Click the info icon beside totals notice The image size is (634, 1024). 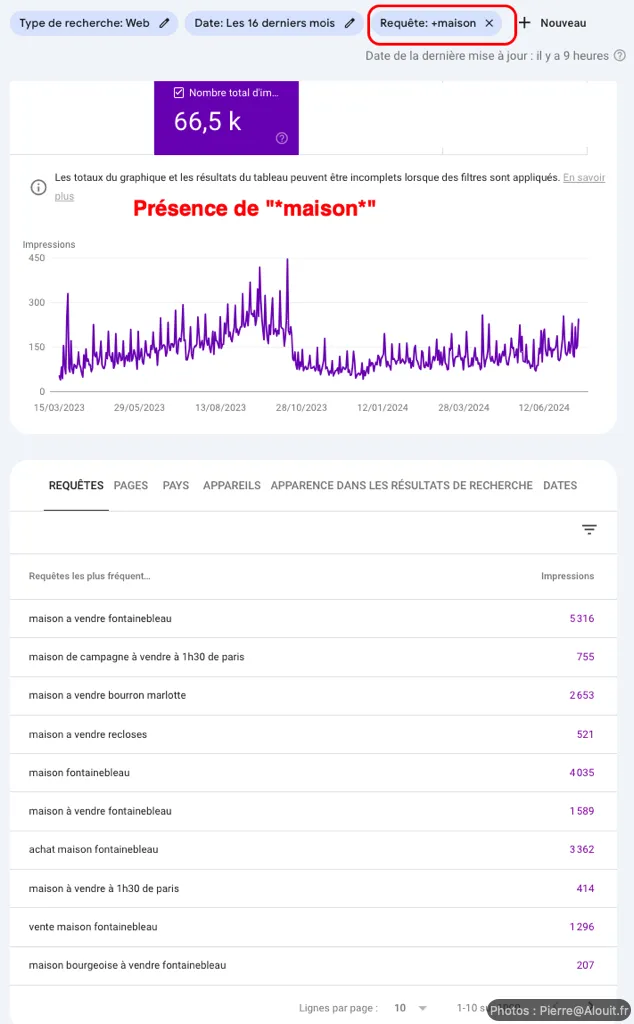tap(38, 187)
